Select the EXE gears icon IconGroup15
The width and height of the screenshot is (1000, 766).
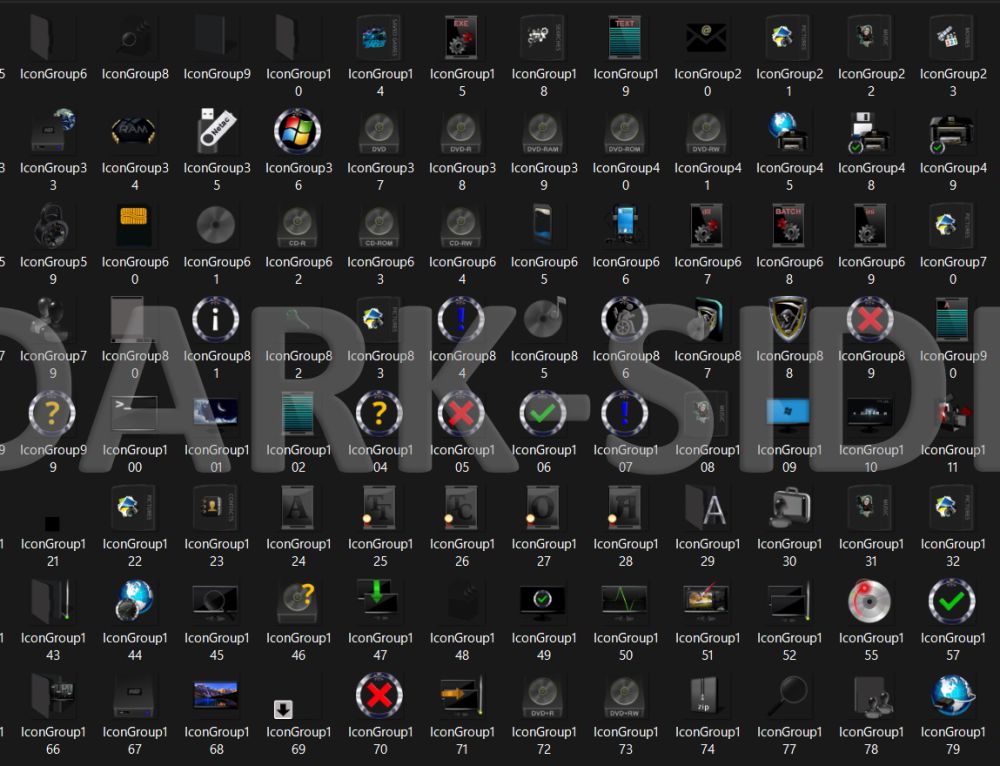point(461,38)
